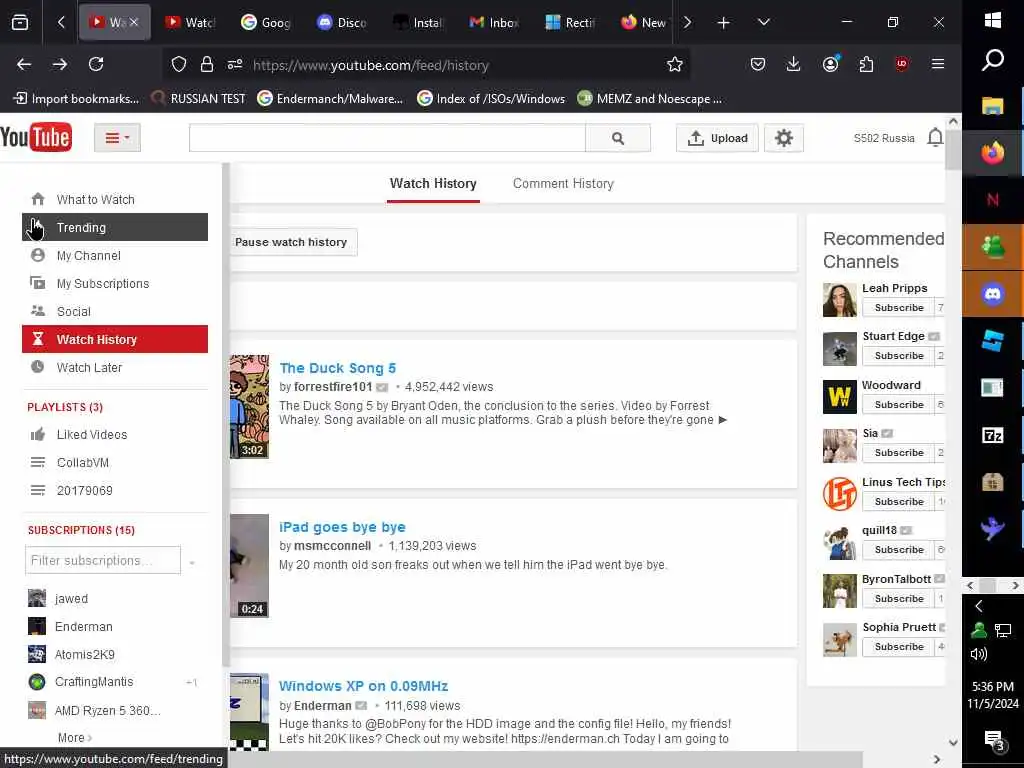Subscribe to Sophia Pruett
Viewport: 1024px width, 768px height.
898,647
